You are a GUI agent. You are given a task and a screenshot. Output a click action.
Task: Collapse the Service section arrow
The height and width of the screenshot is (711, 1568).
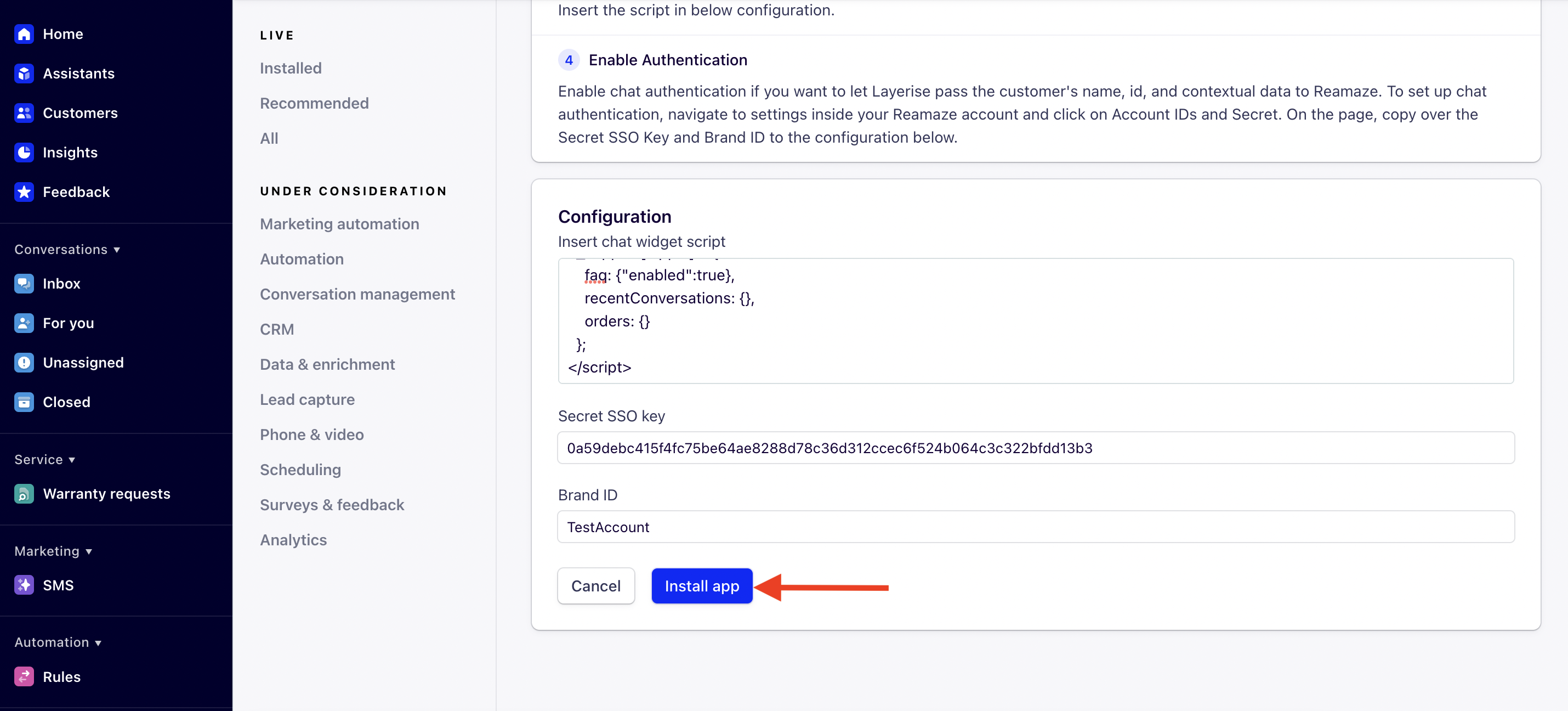(72, 460)
